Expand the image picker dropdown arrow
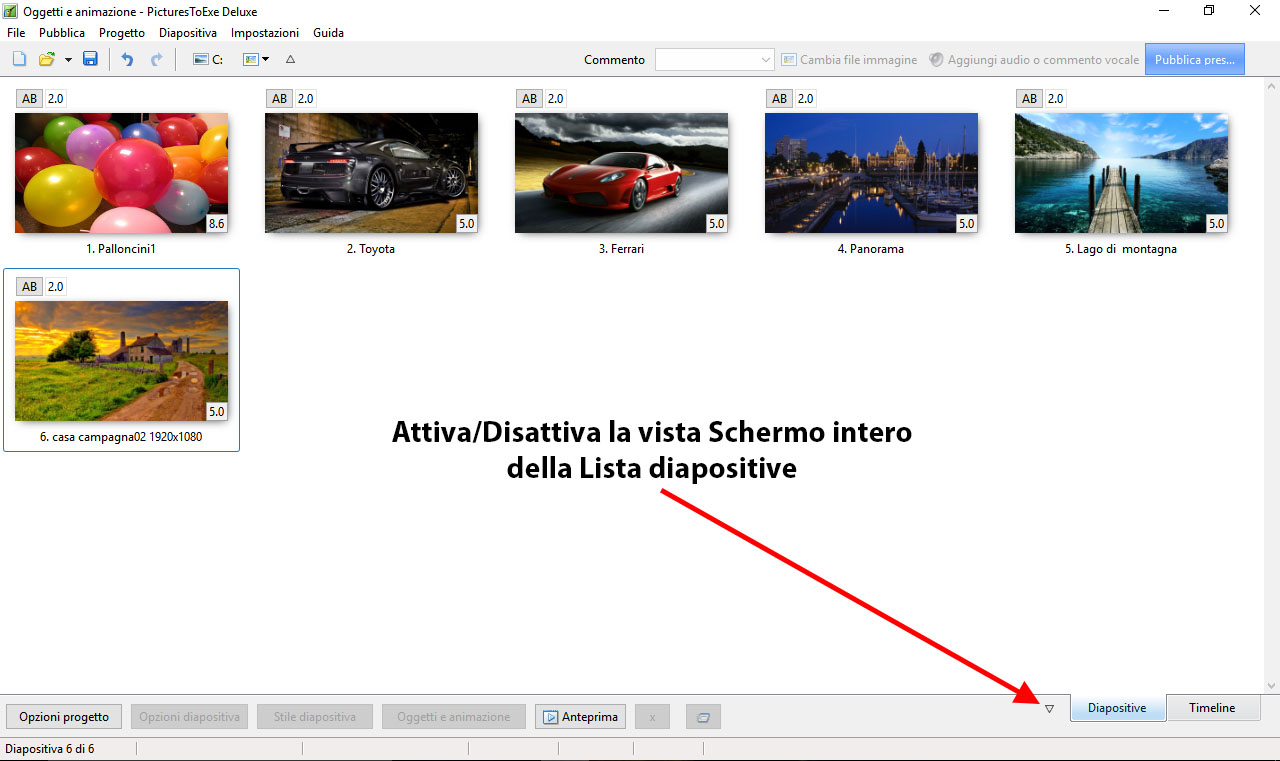 (x=264, y=59)
